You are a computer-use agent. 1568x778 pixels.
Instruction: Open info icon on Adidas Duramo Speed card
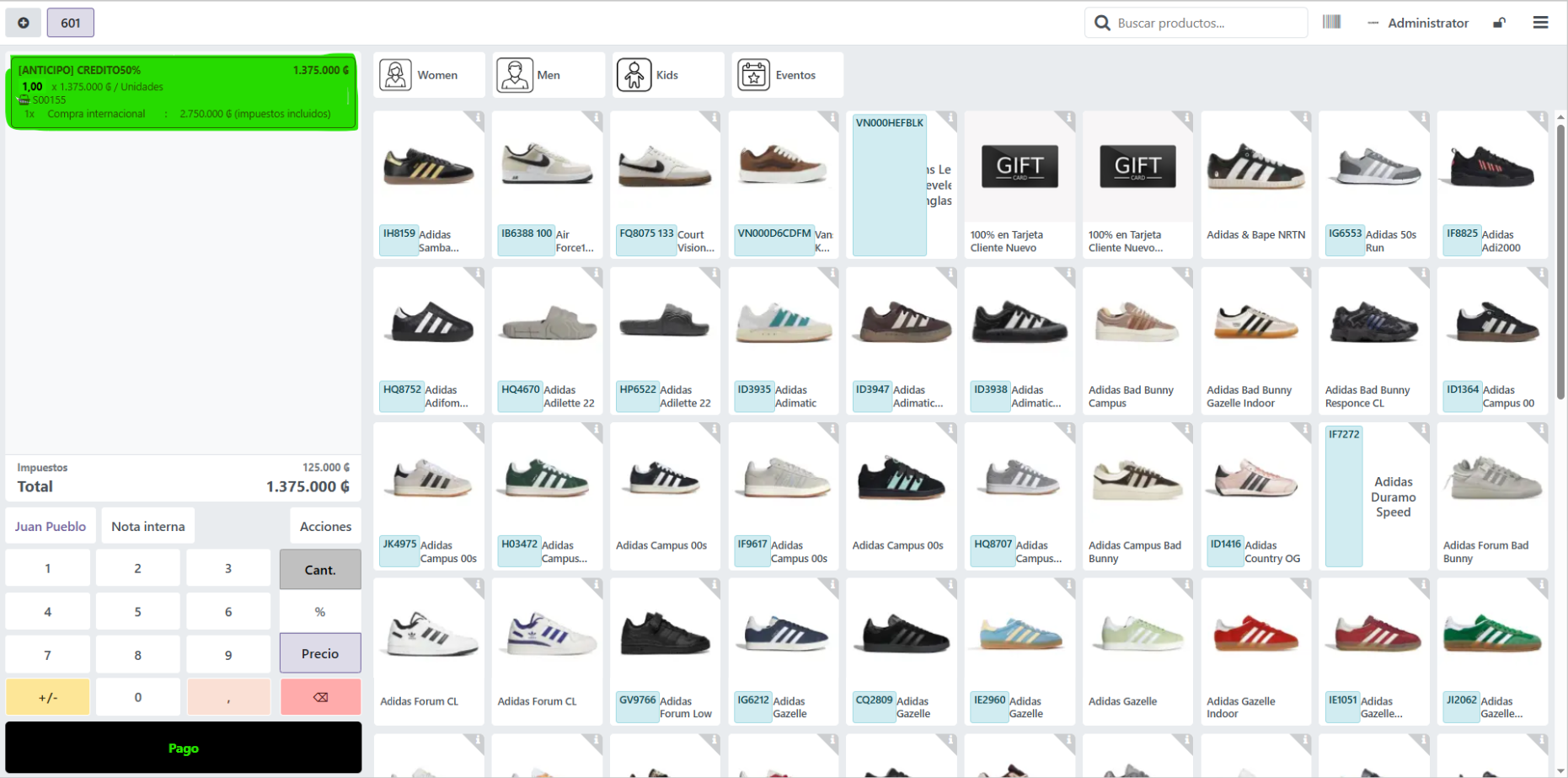point(1423,431)
